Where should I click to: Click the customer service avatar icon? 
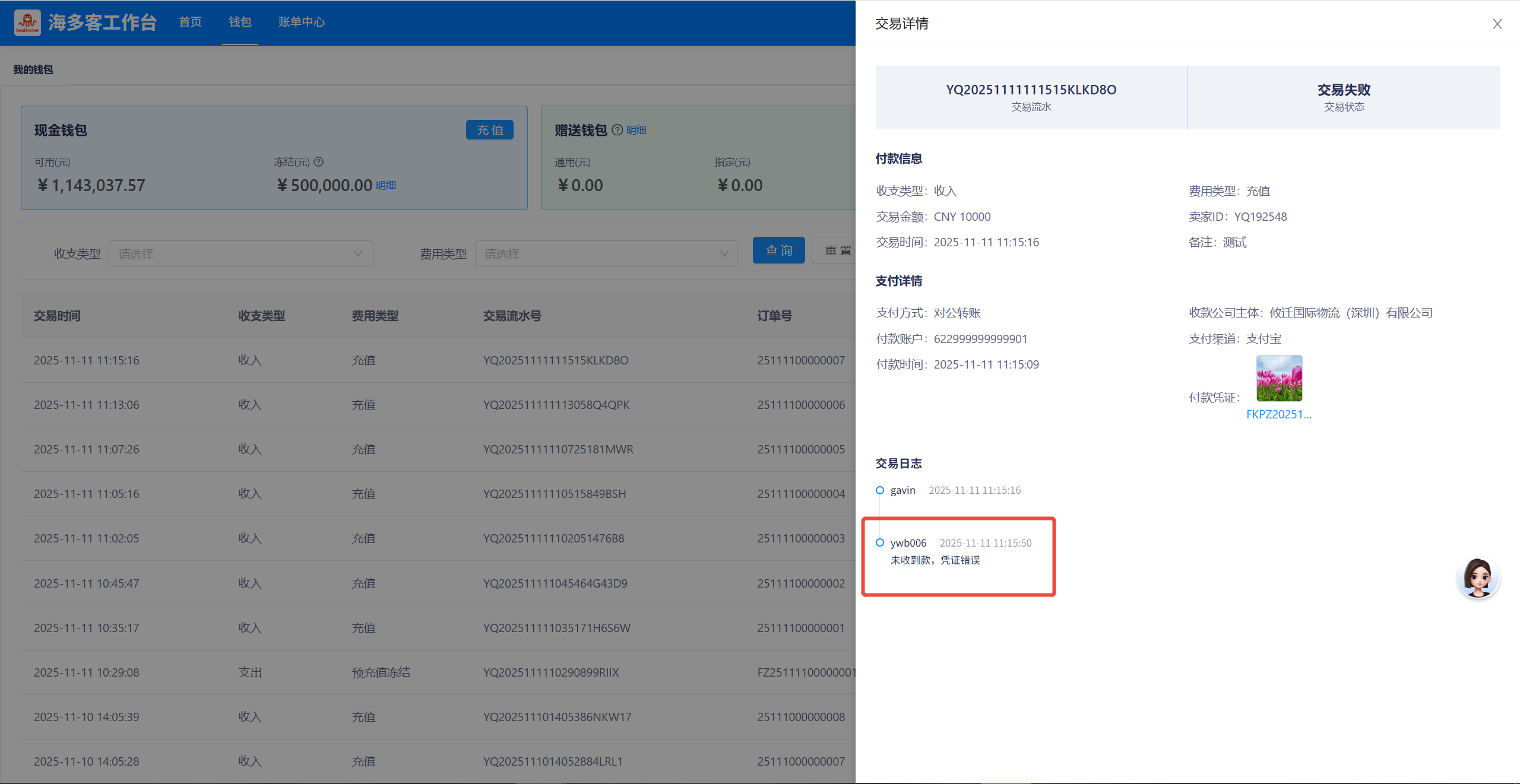pyautogui.click(x=1477, y=577)
